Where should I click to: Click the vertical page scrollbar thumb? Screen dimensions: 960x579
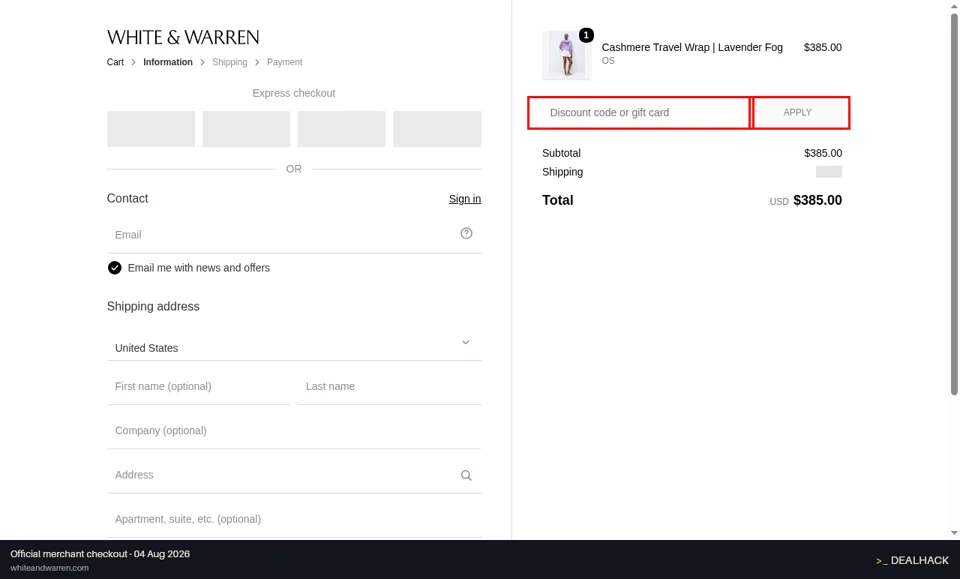coord(954,204)
